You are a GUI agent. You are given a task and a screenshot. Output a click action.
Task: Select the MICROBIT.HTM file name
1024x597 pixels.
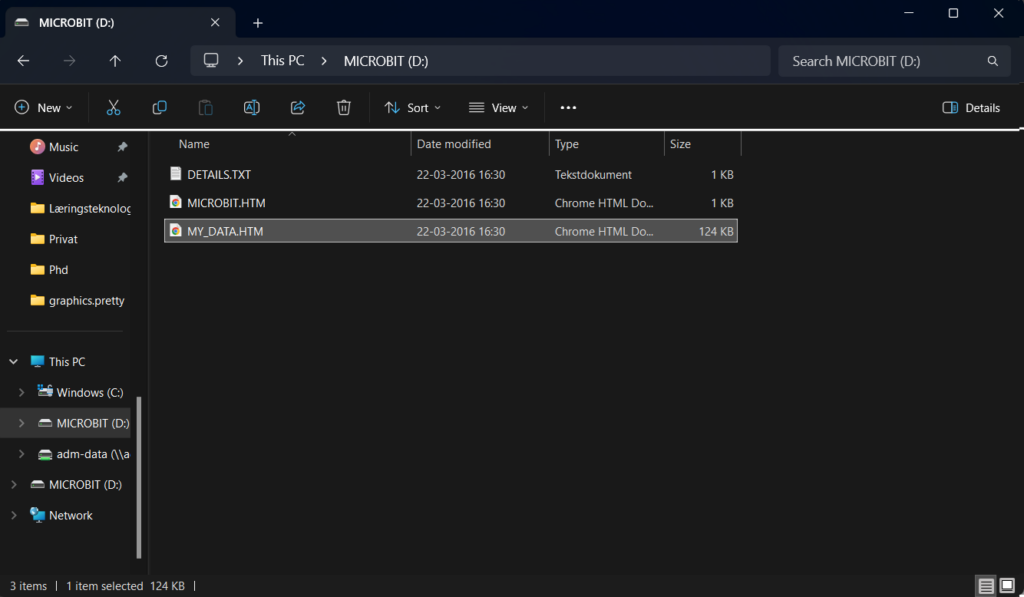(226, 203)
